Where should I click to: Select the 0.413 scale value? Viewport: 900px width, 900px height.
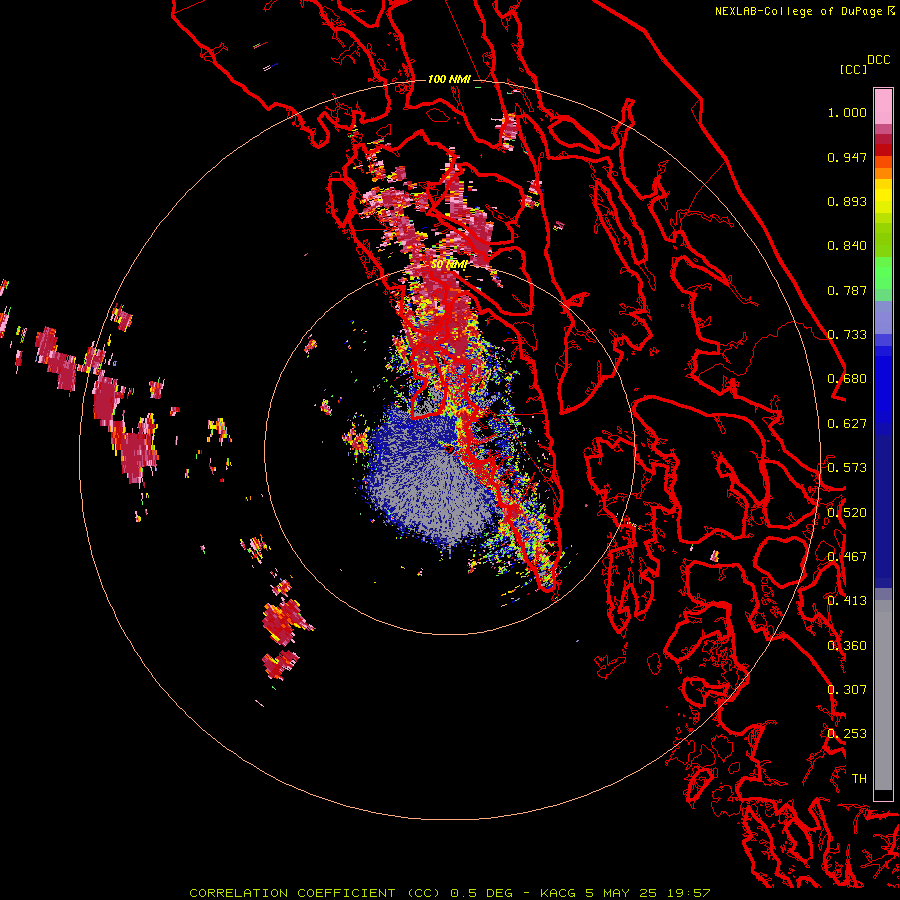click(x=847, y=601)
